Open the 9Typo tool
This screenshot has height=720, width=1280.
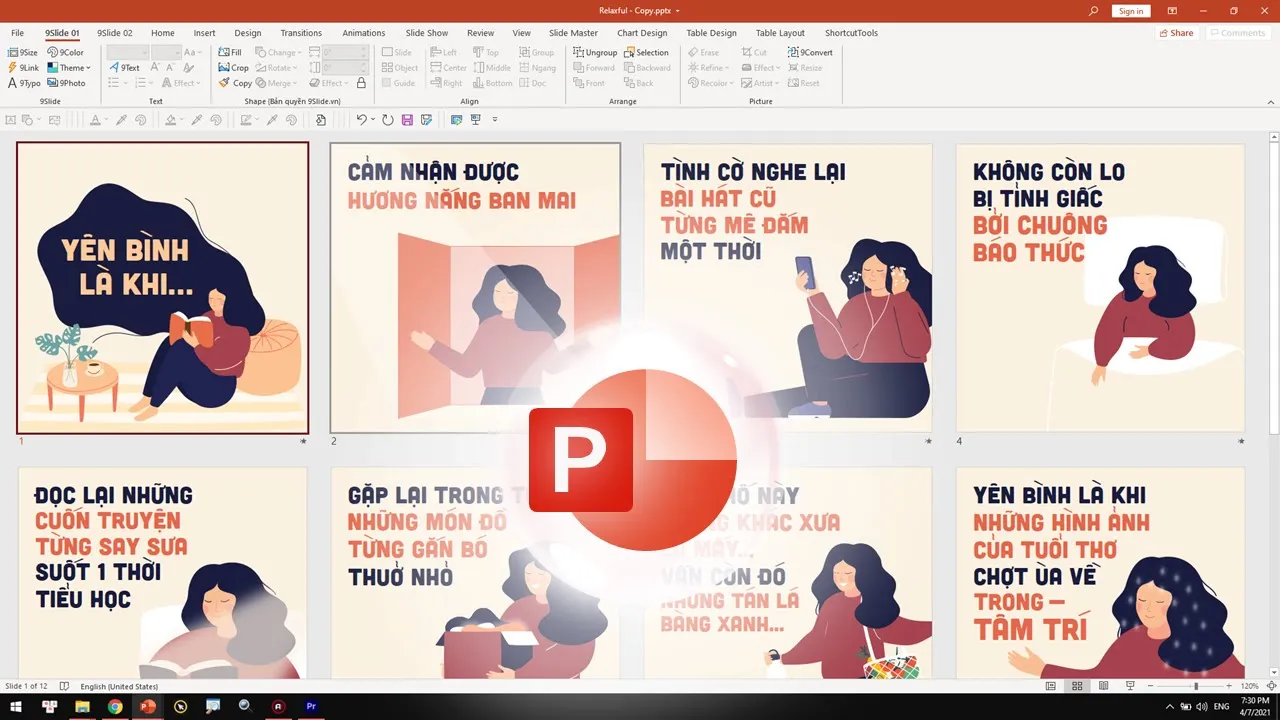pos(23,83)
